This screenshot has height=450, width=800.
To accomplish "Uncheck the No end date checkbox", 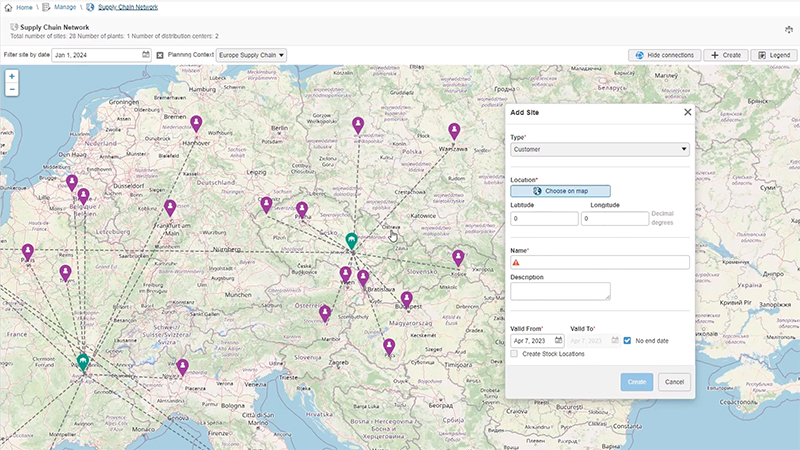I will coord(627,341).
